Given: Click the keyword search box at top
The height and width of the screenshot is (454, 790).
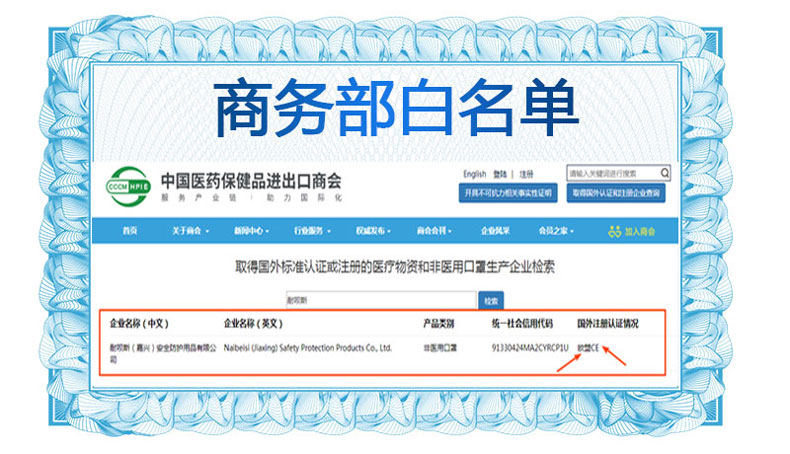Looking at the screenshot, I should click(612, 173).
